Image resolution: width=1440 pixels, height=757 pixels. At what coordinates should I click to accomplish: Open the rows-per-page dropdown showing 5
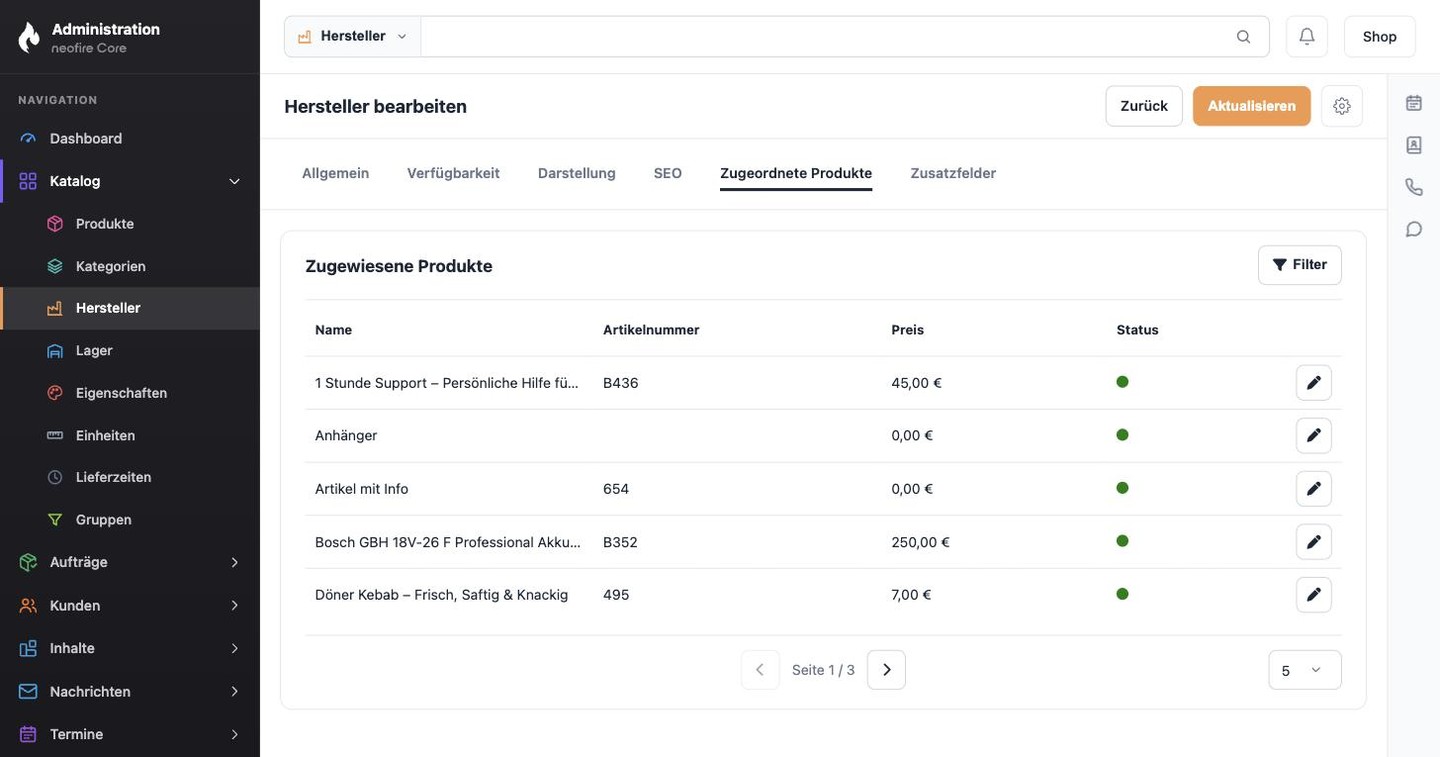point(1304,670)
